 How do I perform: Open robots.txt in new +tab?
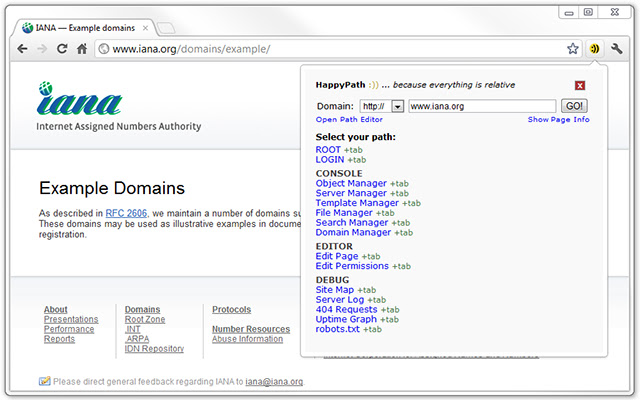tap(372, 329)
